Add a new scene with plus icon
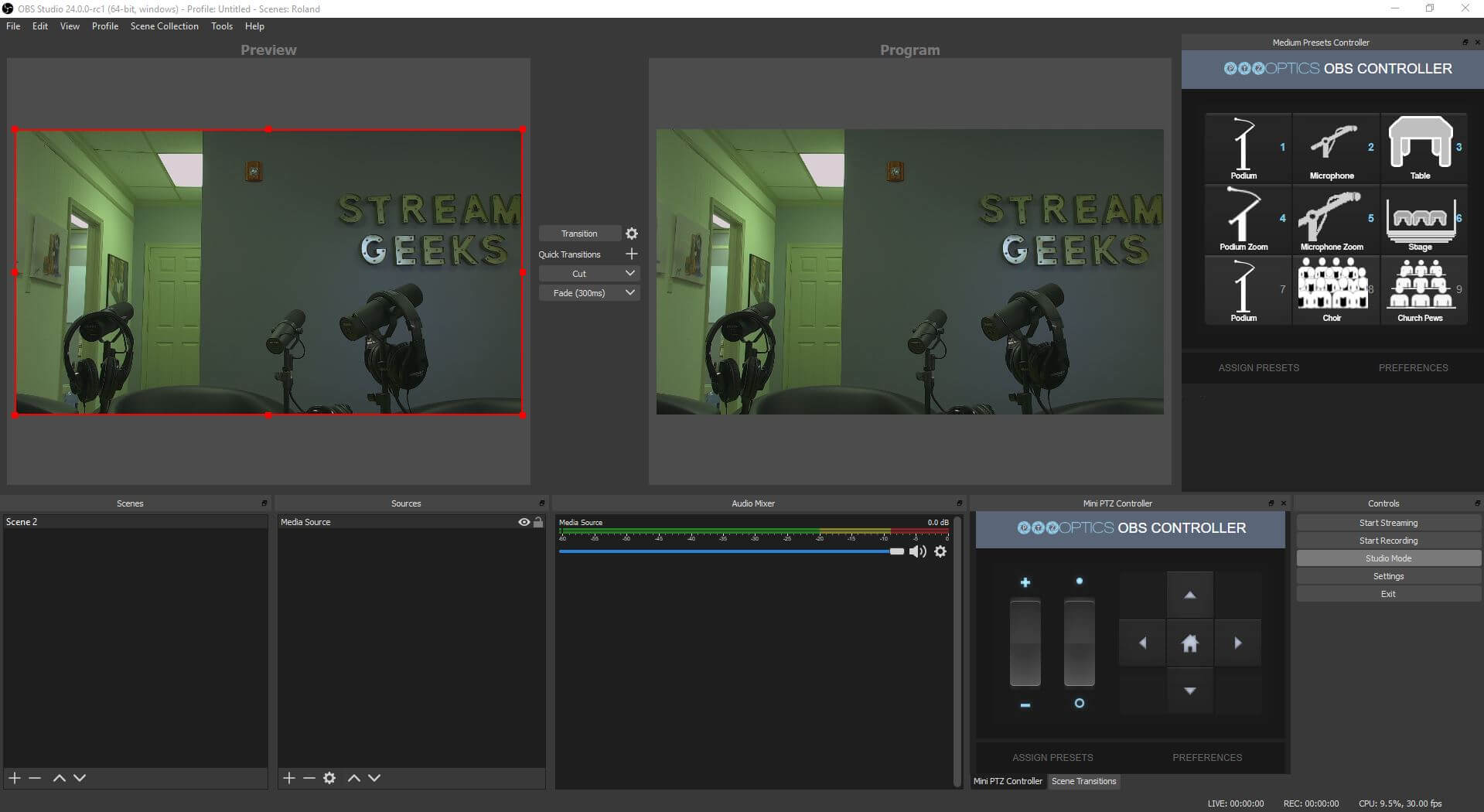 [x=15, y=778]
